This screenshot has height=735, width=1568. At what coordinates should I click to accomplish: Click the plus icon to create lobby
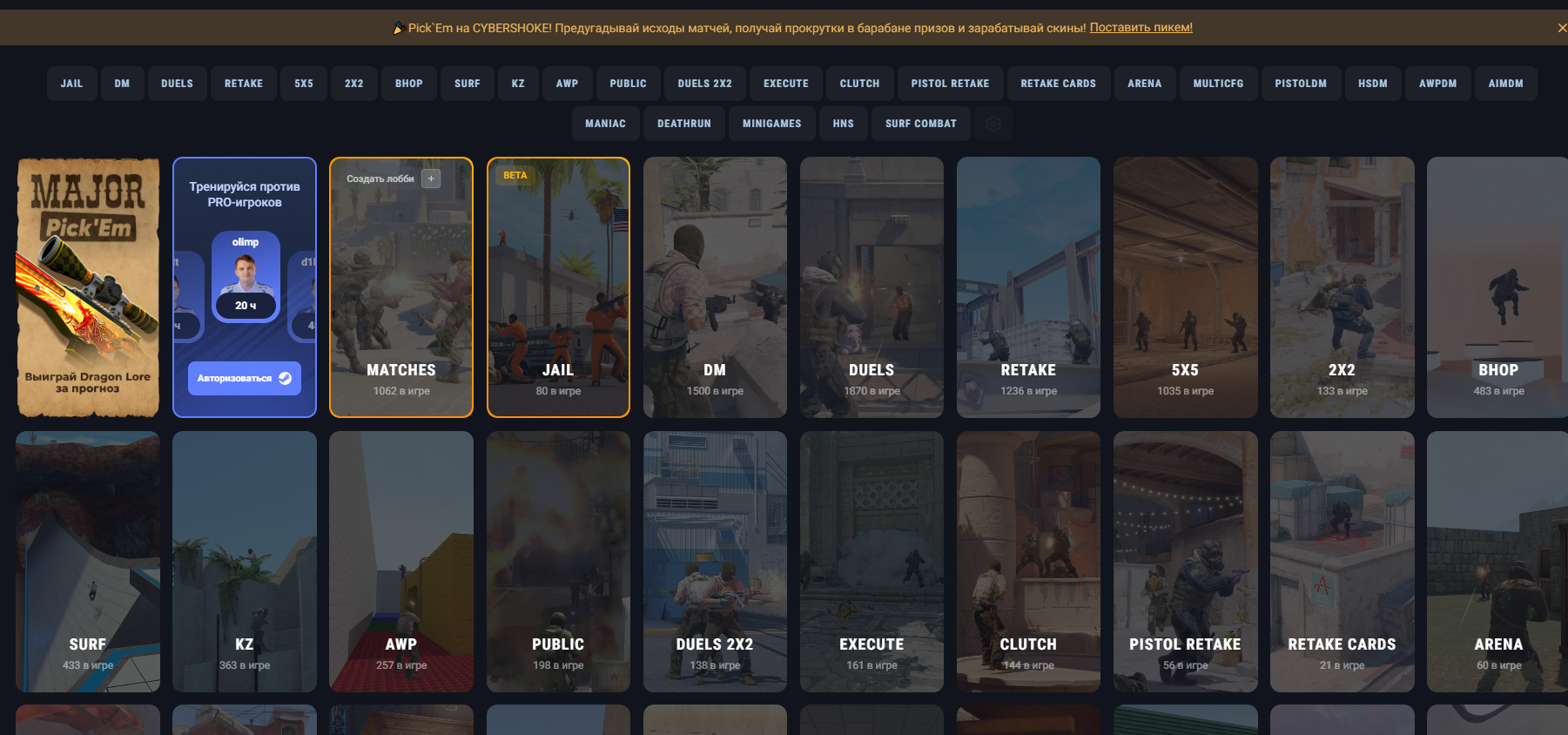(x=431, y=179)
